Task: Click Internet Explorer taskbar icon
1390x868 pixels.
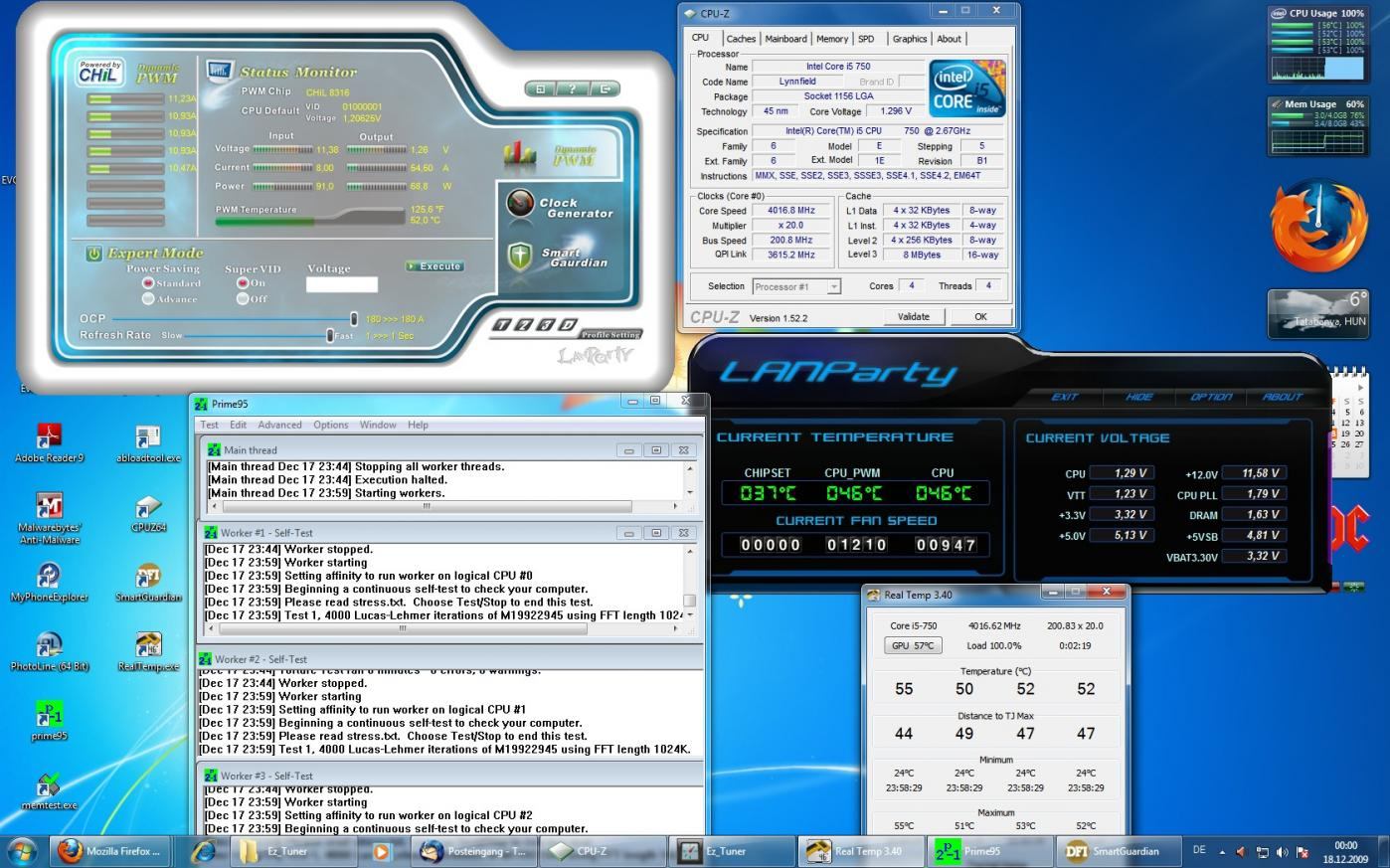Action: 204,851
